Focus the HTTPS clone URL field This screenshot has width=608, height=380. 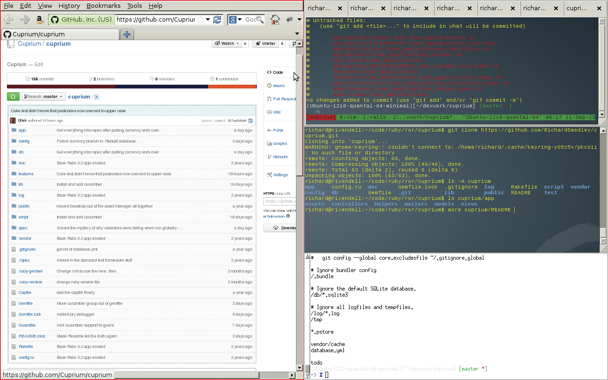pyautogui.click(x=279, y=201)
